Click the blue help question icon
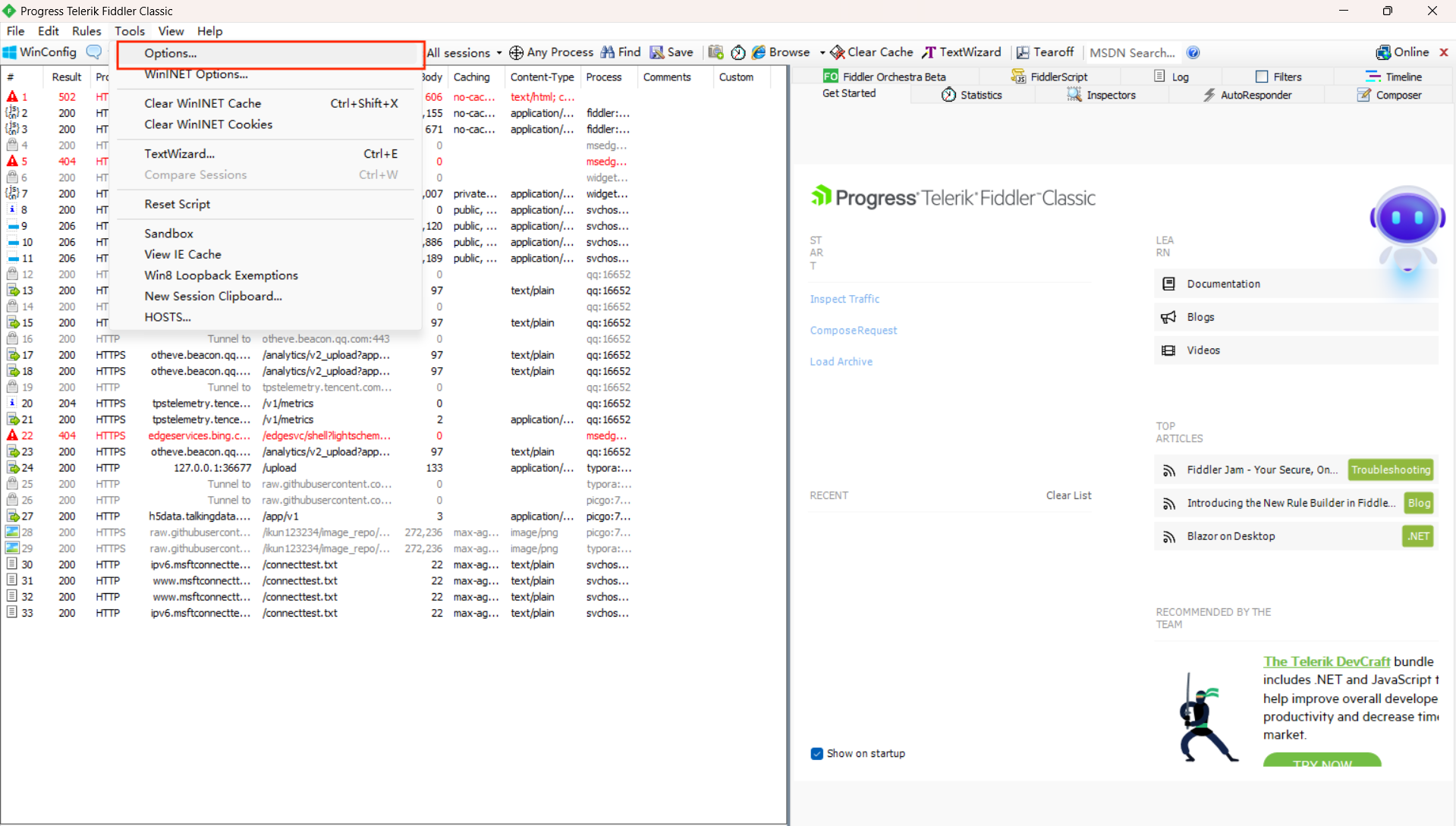1456x826 pixels. click(1193, 52)
